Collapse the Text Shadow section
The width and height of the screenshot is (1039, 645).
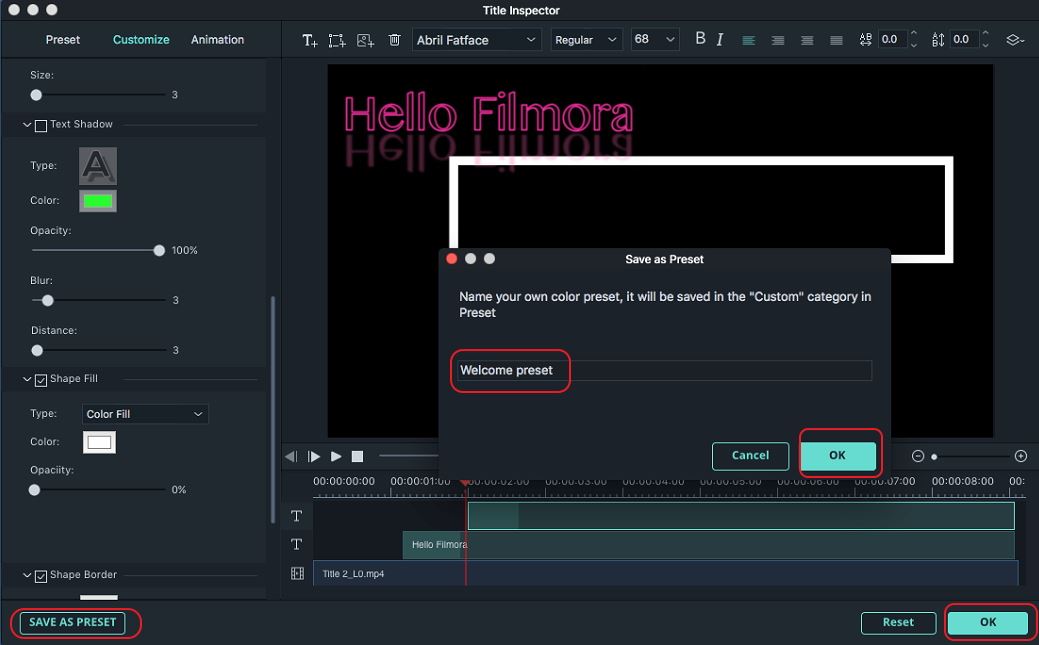coord(27,125)
